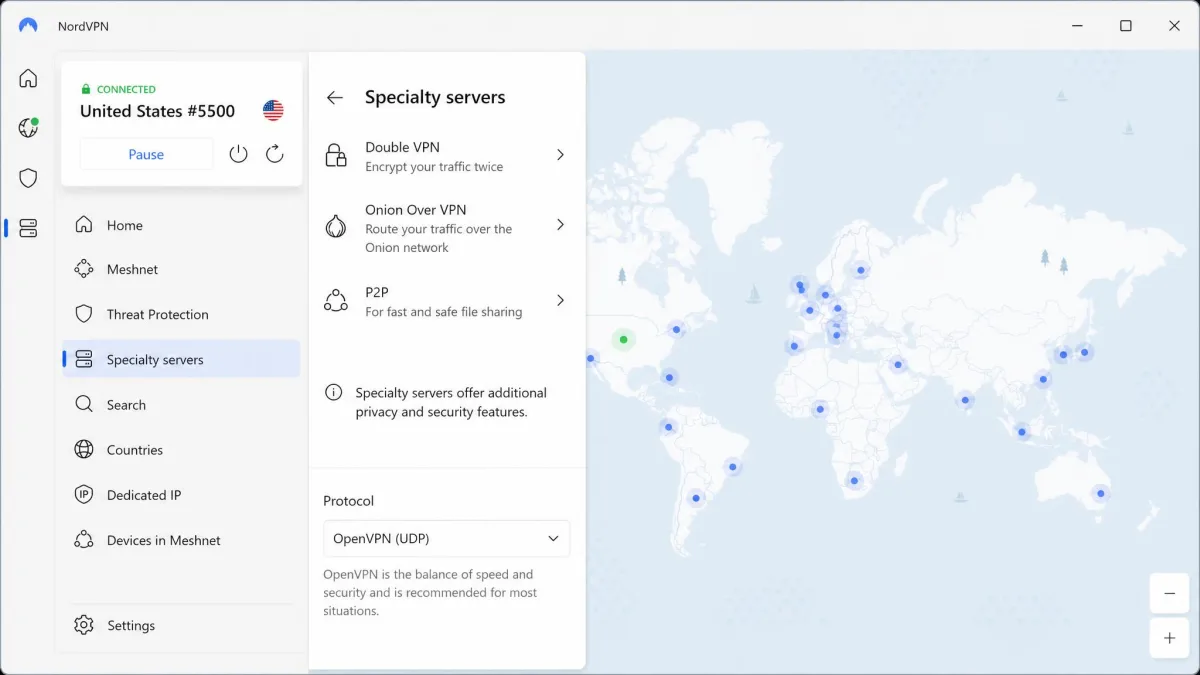Click the Double VPN title text

tap(402, 147)
